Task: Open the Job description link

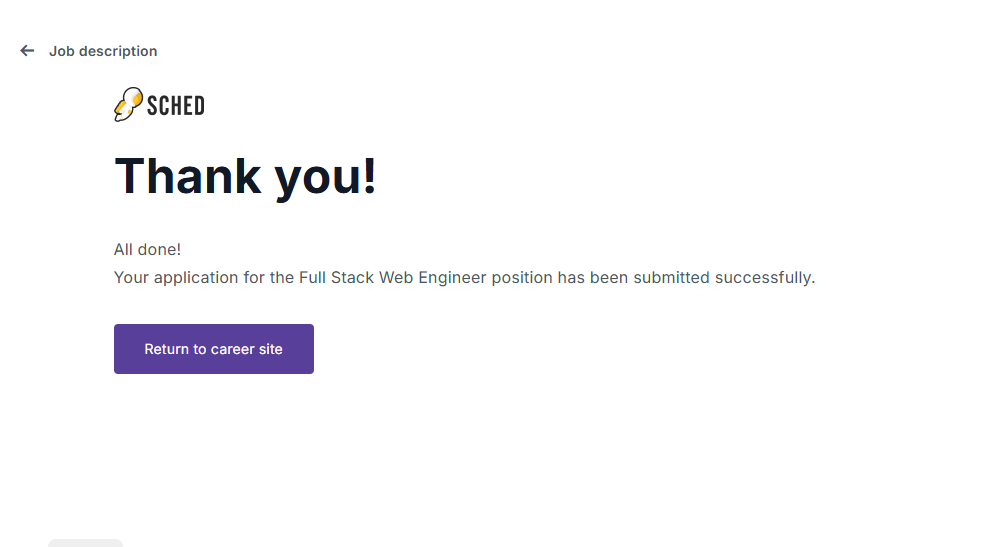Action: pyautogui.click(x=103, y=51)
